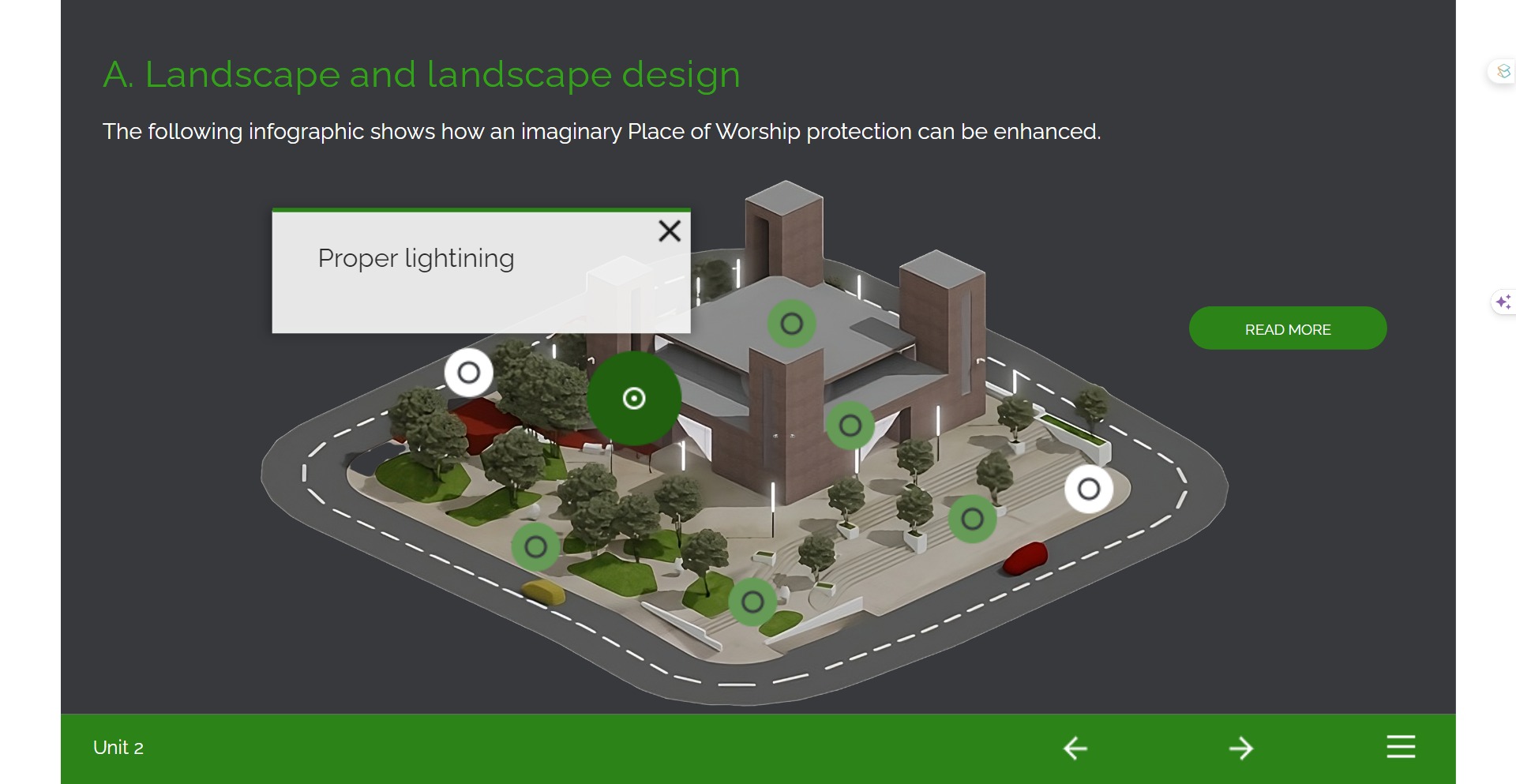Select the active dark green hotspot
This screenshot has height=784, width=1516.
point(634,399)
